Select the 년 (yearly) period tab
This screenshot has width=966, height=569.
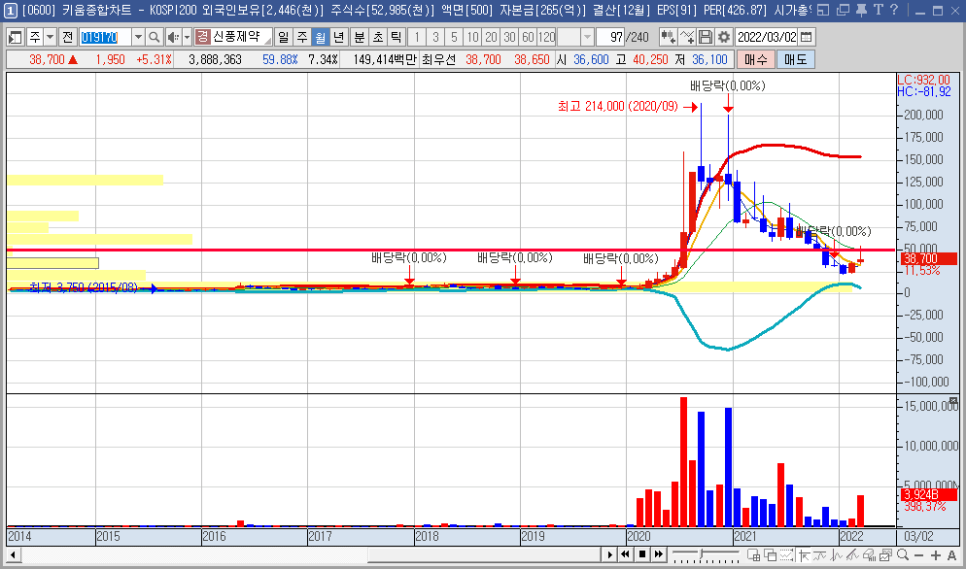click(x=339, y=37)
